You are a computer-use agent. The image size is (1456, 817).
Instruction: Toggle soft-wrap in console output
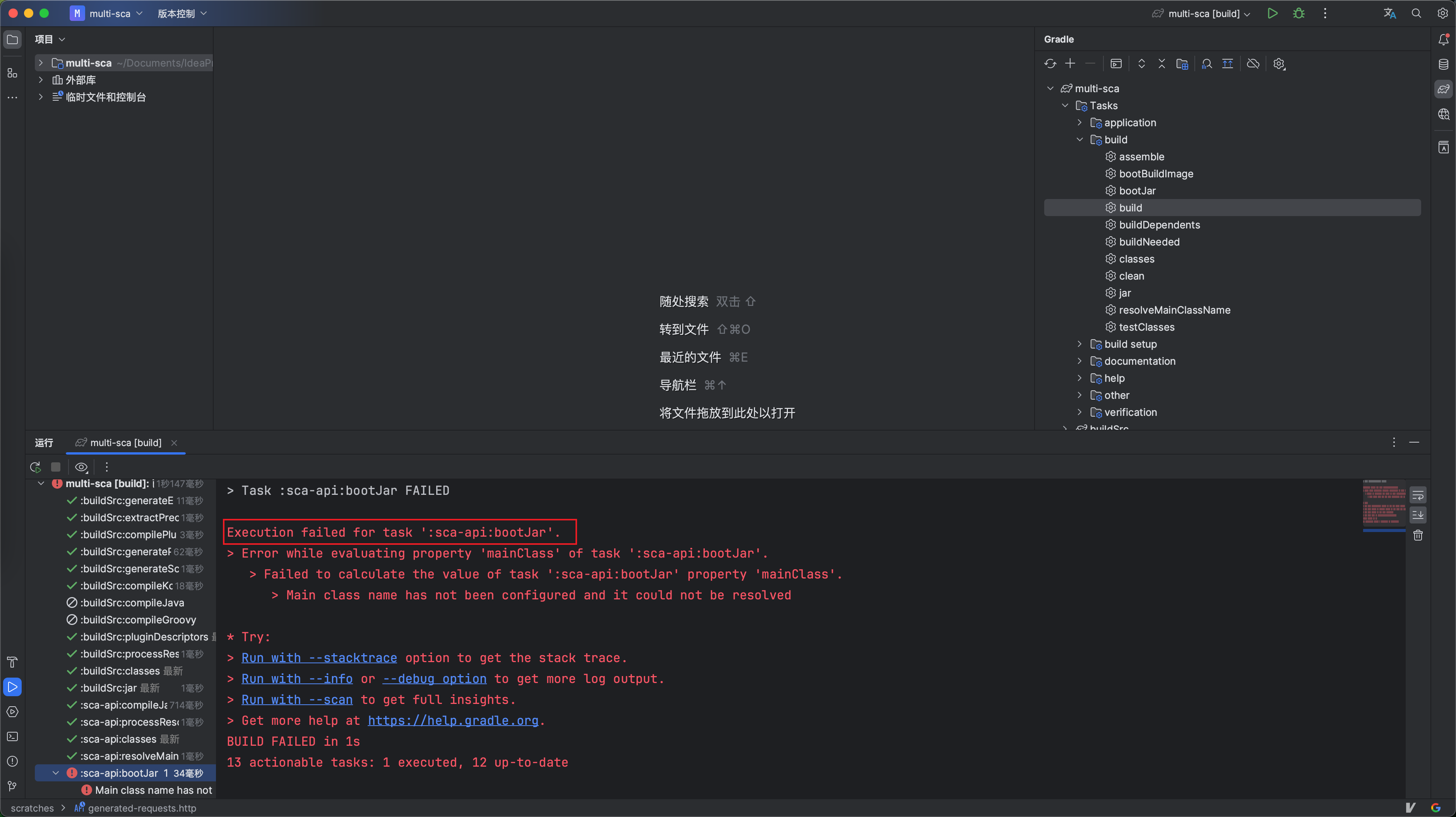click(1418, 496)
